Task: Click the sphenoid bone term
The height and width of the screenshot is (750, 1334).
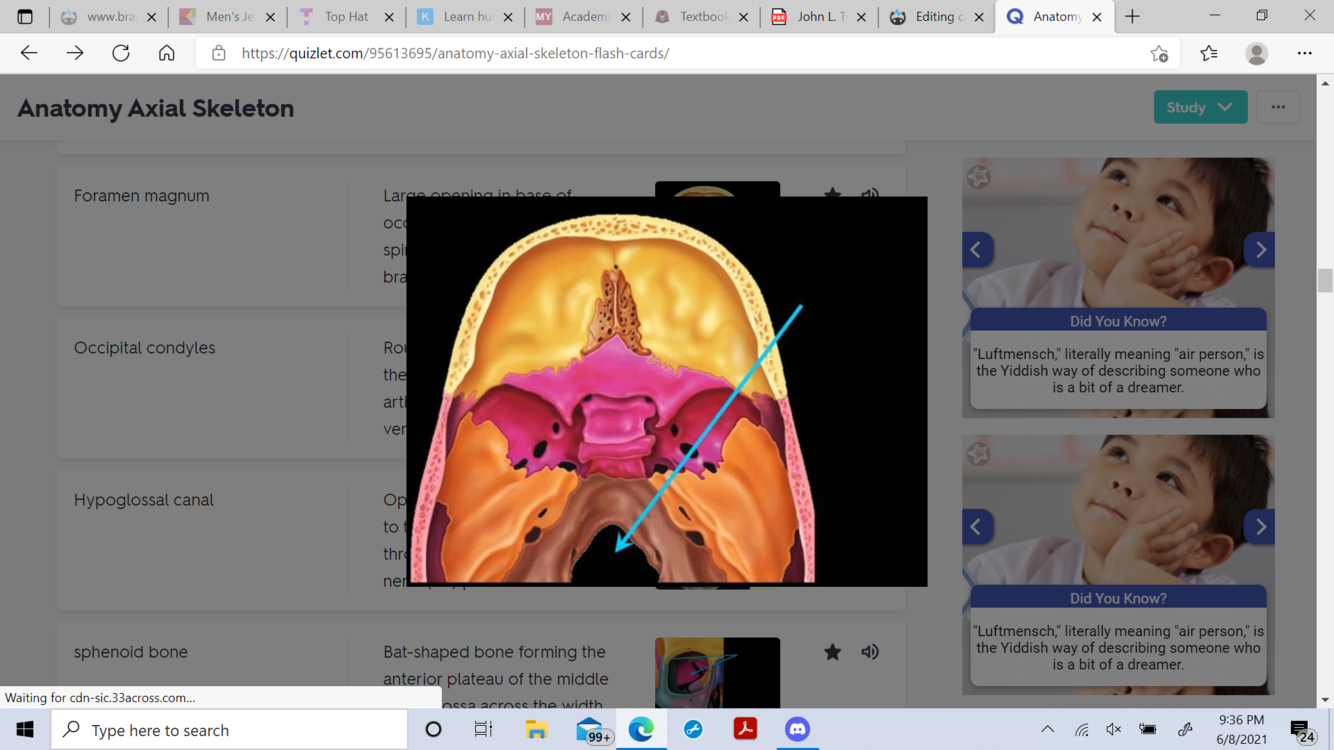Action: tap(130, 652)
